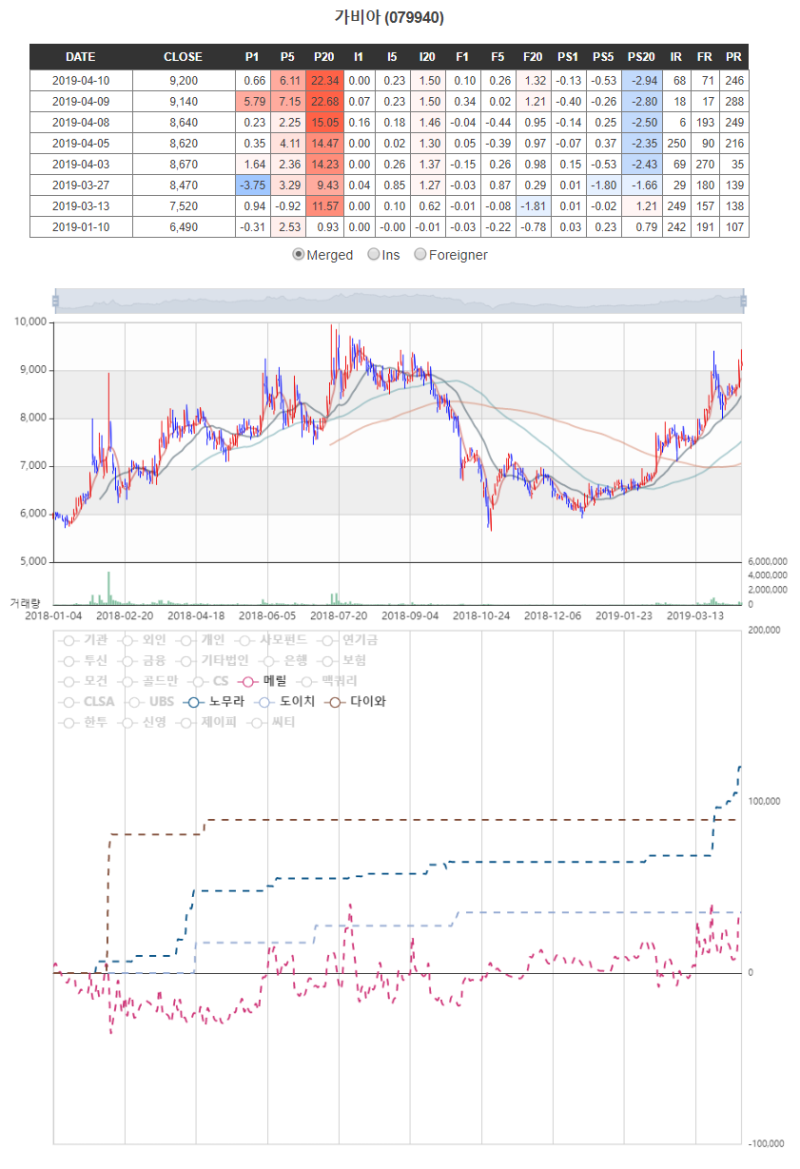Enable the 은행 legend entry
Viewport: 800px width, 1169px height.
[x=283, y=661]
